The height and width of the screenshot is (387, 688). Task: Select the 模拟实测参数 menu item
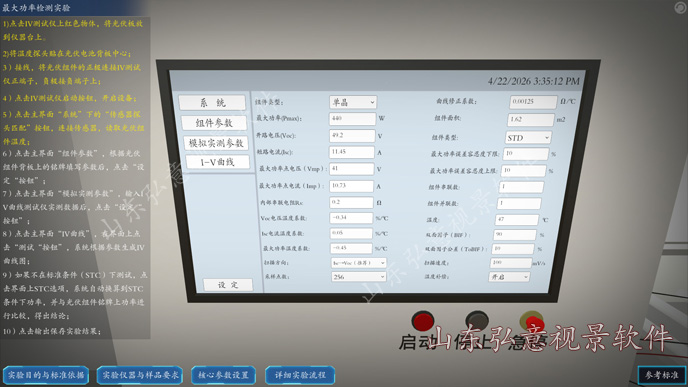pos(216,143)
